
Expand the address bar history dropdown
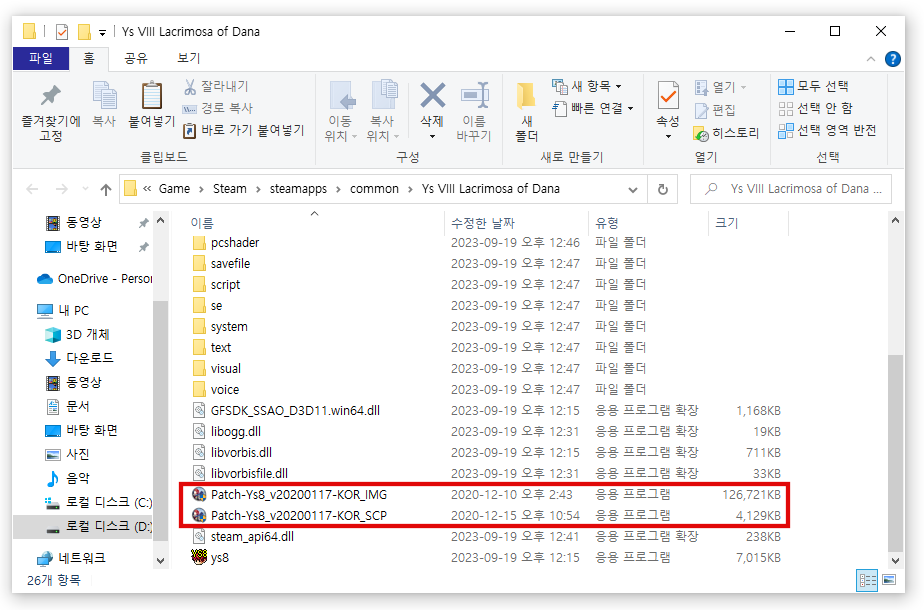(631, 188)
